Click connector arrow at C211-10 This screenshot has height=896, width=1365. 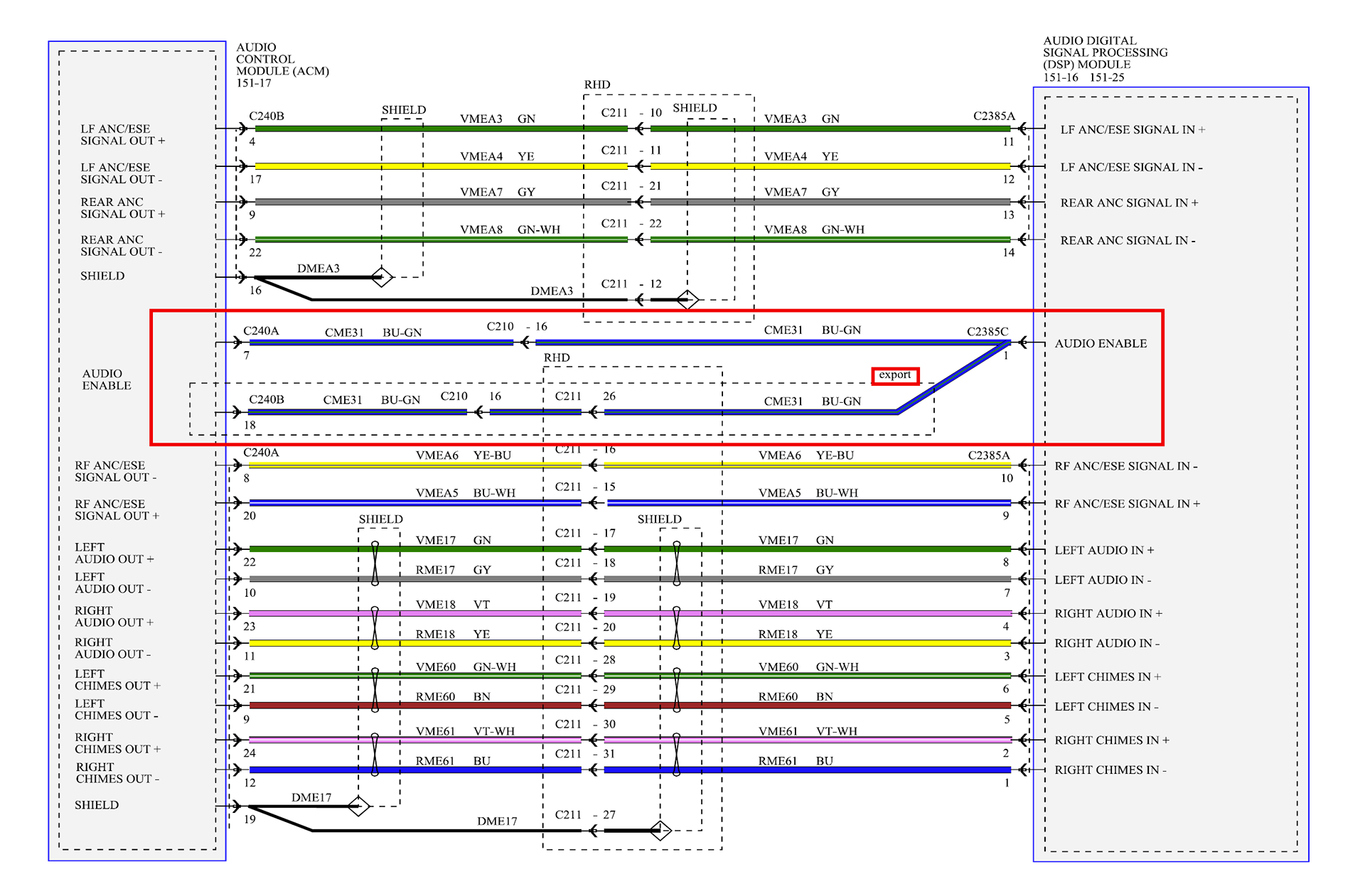coord(639,129)
